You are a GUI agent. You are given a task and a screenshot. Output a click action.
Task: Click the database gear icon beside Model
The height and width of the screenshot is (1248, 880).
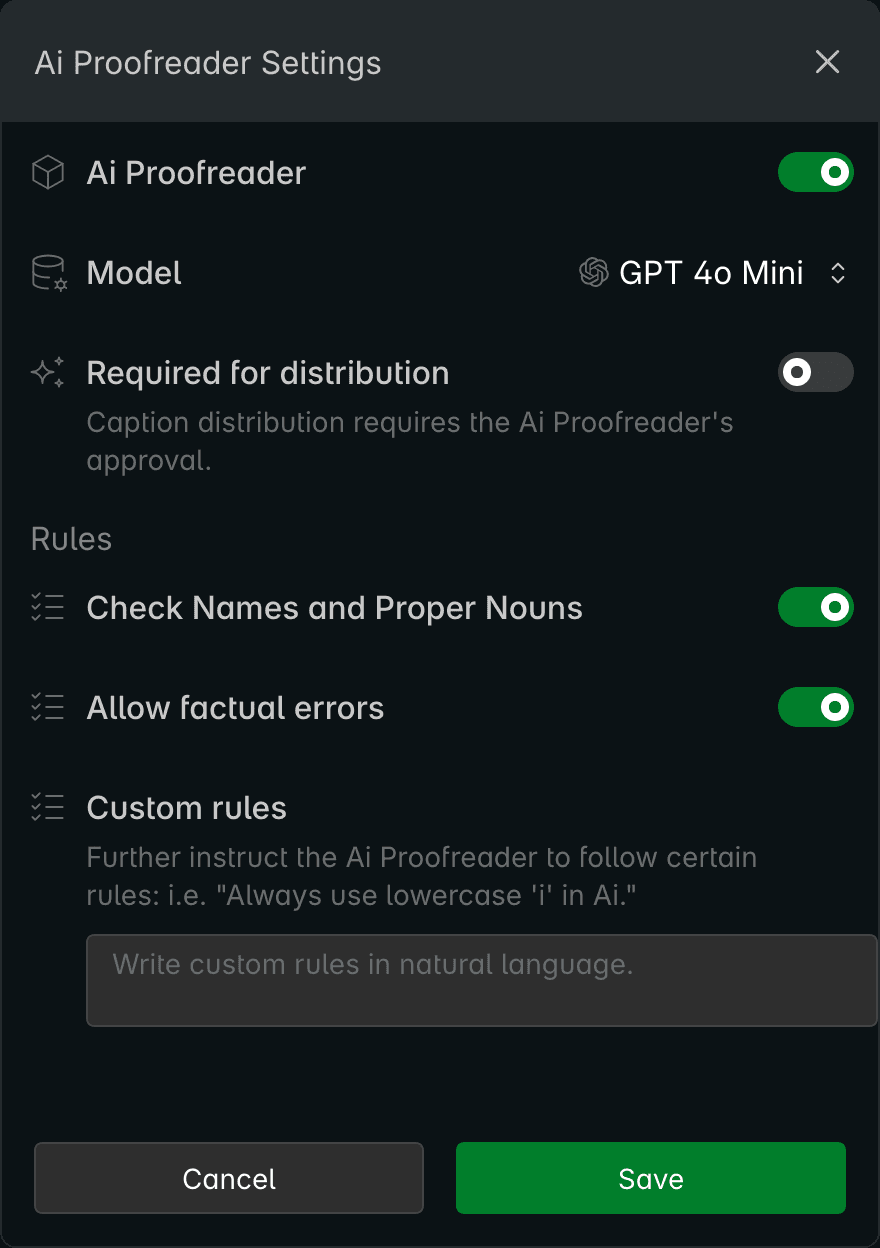coord(48,273)
